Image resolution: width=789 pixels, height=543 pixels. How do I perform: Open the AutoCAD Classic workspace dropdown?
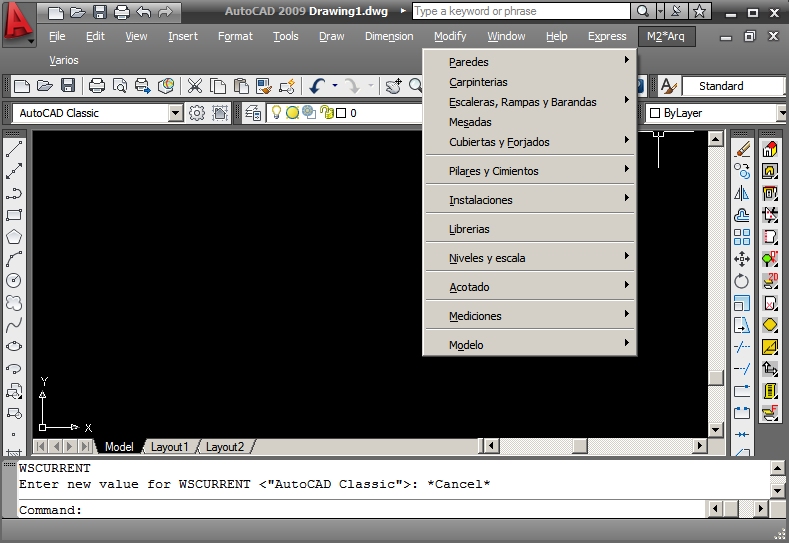click(x=176, y=113)
